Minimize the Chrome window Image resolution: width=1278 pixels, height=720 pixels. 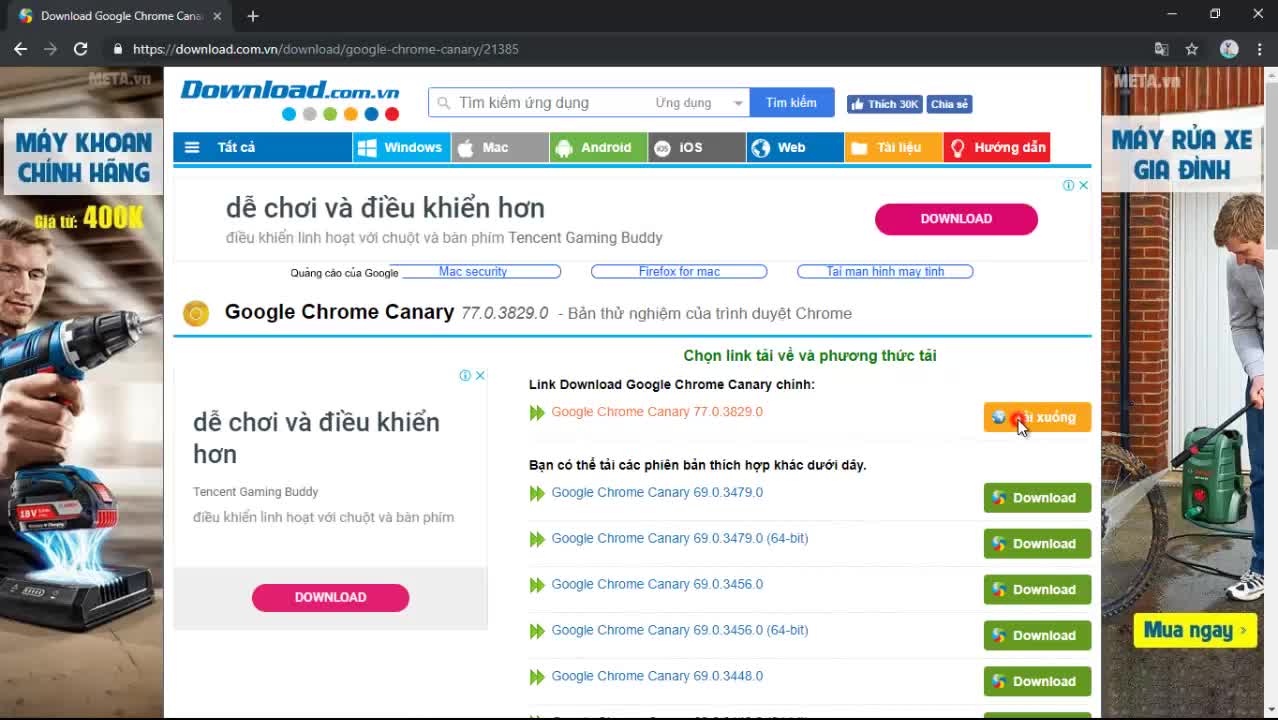tap(1172, 14)
